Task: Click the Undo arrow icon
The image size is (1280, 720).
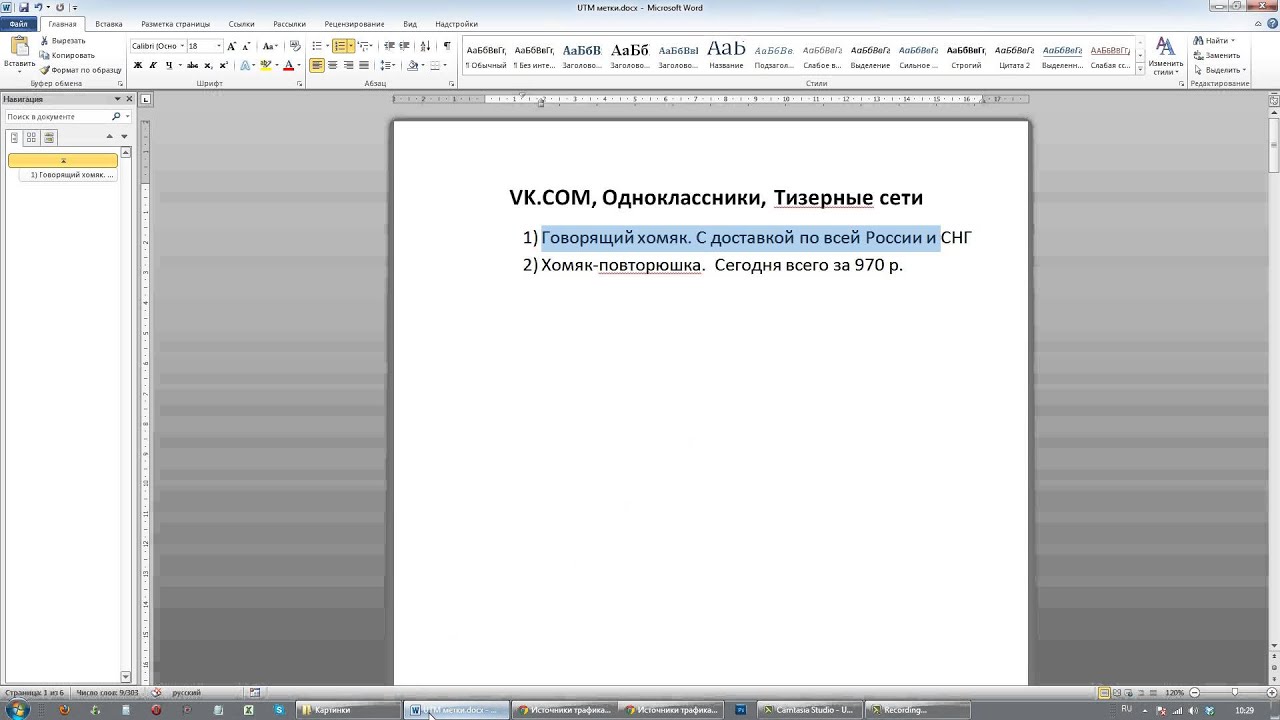Action: [x=38, y=7]
